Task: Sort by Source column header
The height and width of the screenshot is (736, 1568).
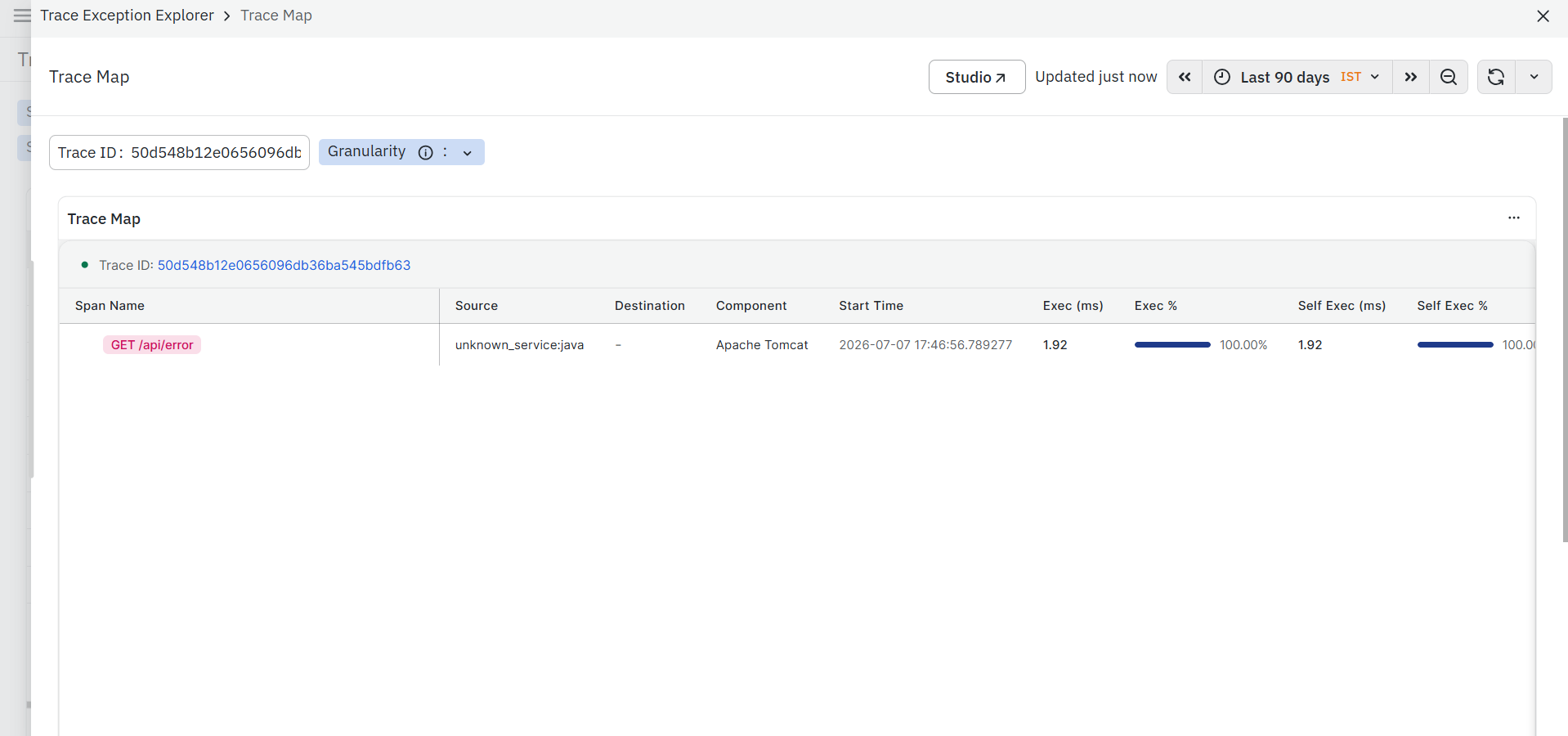Action: coord(477,306)
